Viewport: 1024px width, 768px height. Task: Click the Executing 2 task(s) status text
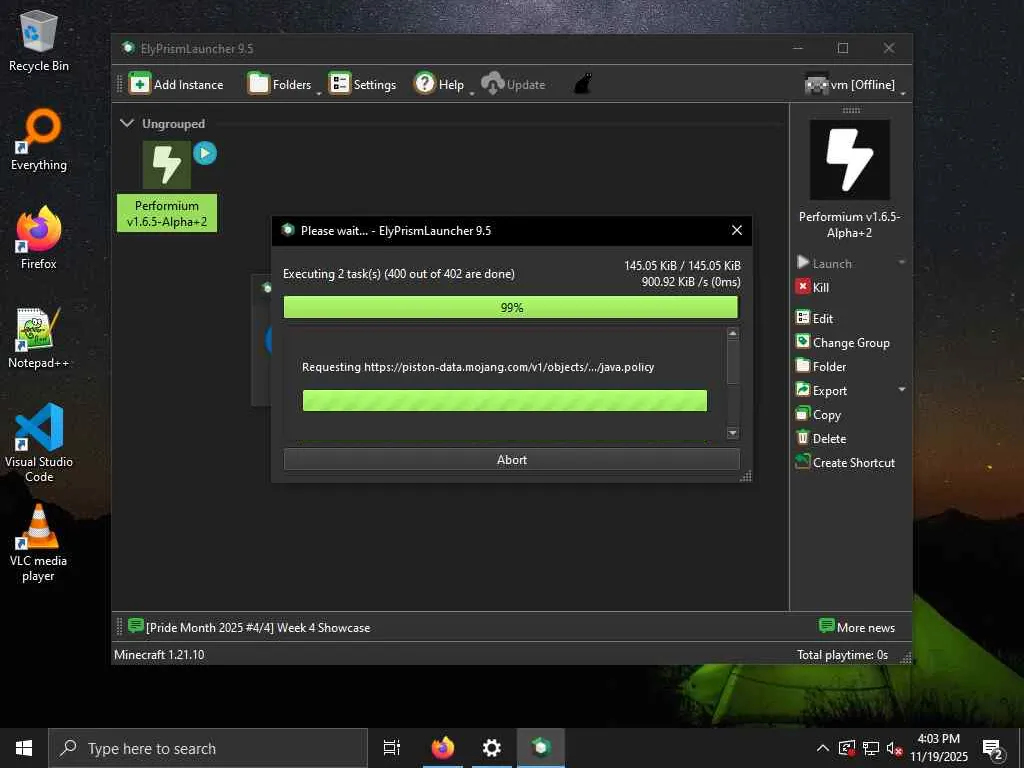(x=398, y=274)
